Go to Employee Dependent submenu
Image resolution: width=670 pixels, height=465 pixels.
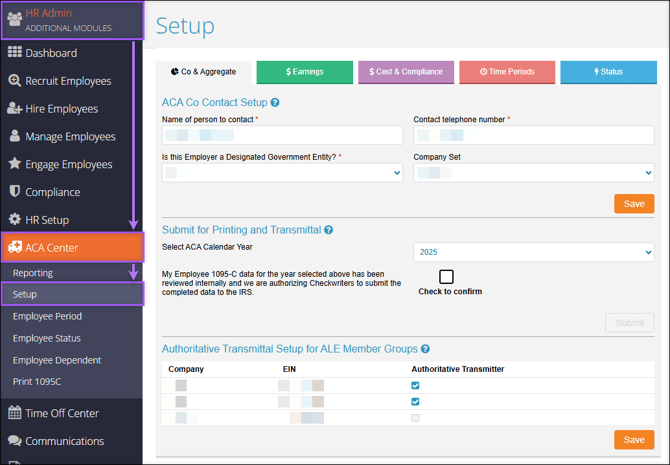click(x=71, y=360)
